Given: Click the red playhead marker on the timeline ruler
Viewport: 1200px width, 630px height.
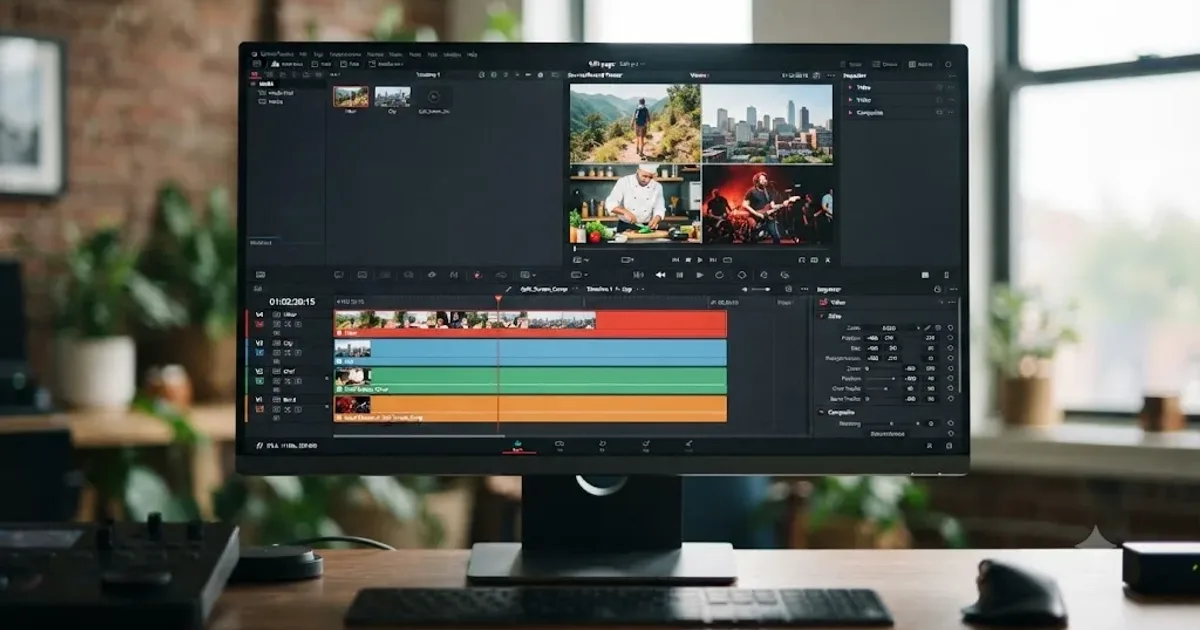Looking at the screenshot, I should coord(498,298).
